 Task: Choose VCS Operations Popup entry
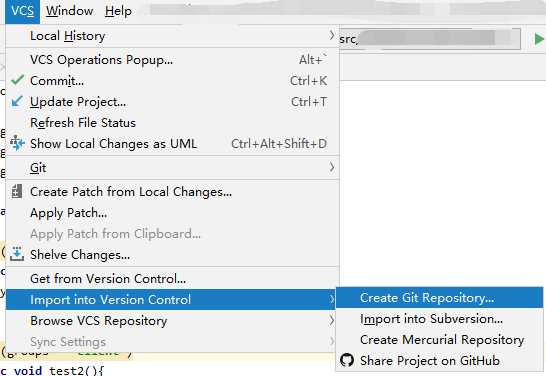(172, 60)
